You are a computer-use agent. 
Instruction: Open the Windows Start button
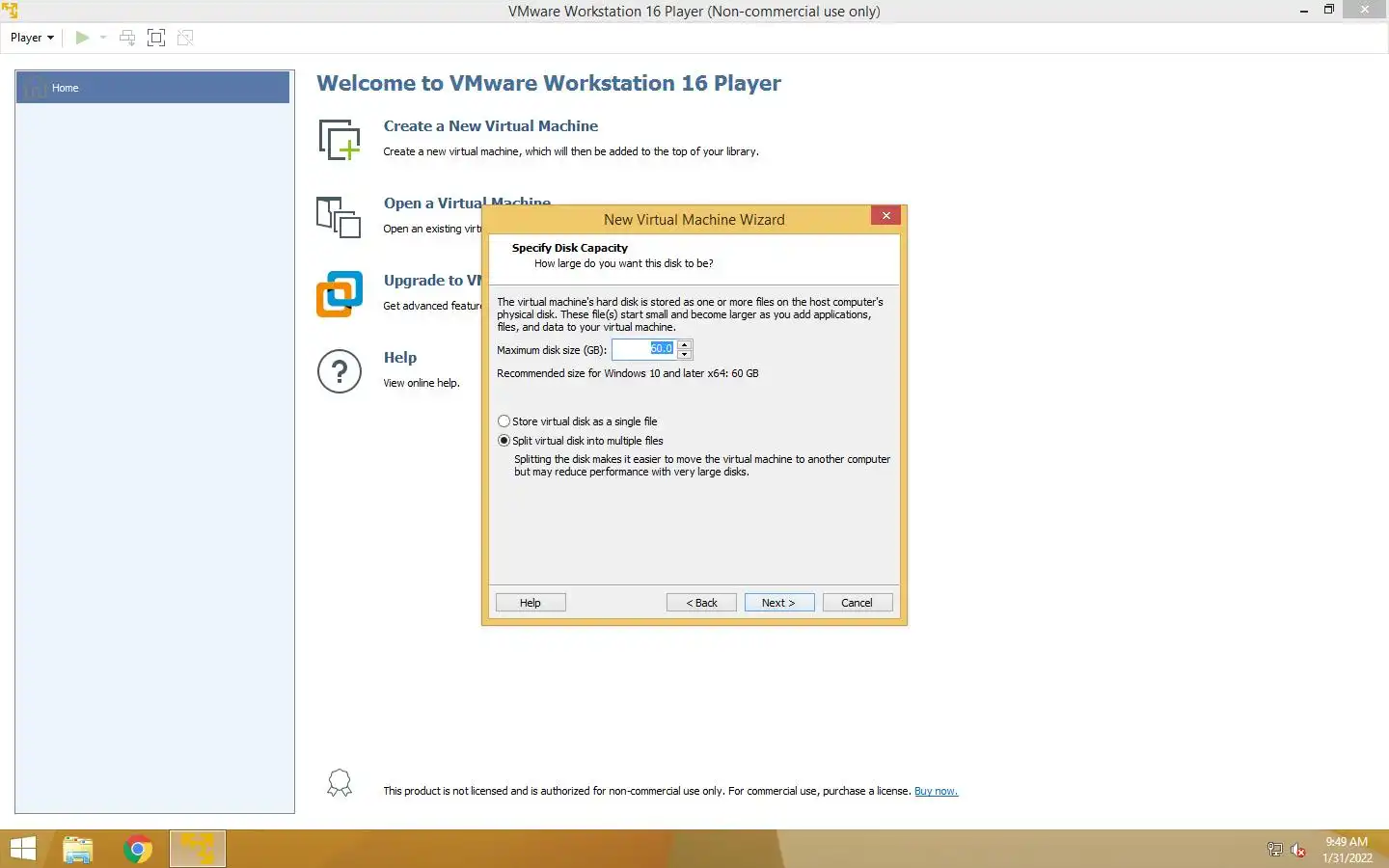22,849
